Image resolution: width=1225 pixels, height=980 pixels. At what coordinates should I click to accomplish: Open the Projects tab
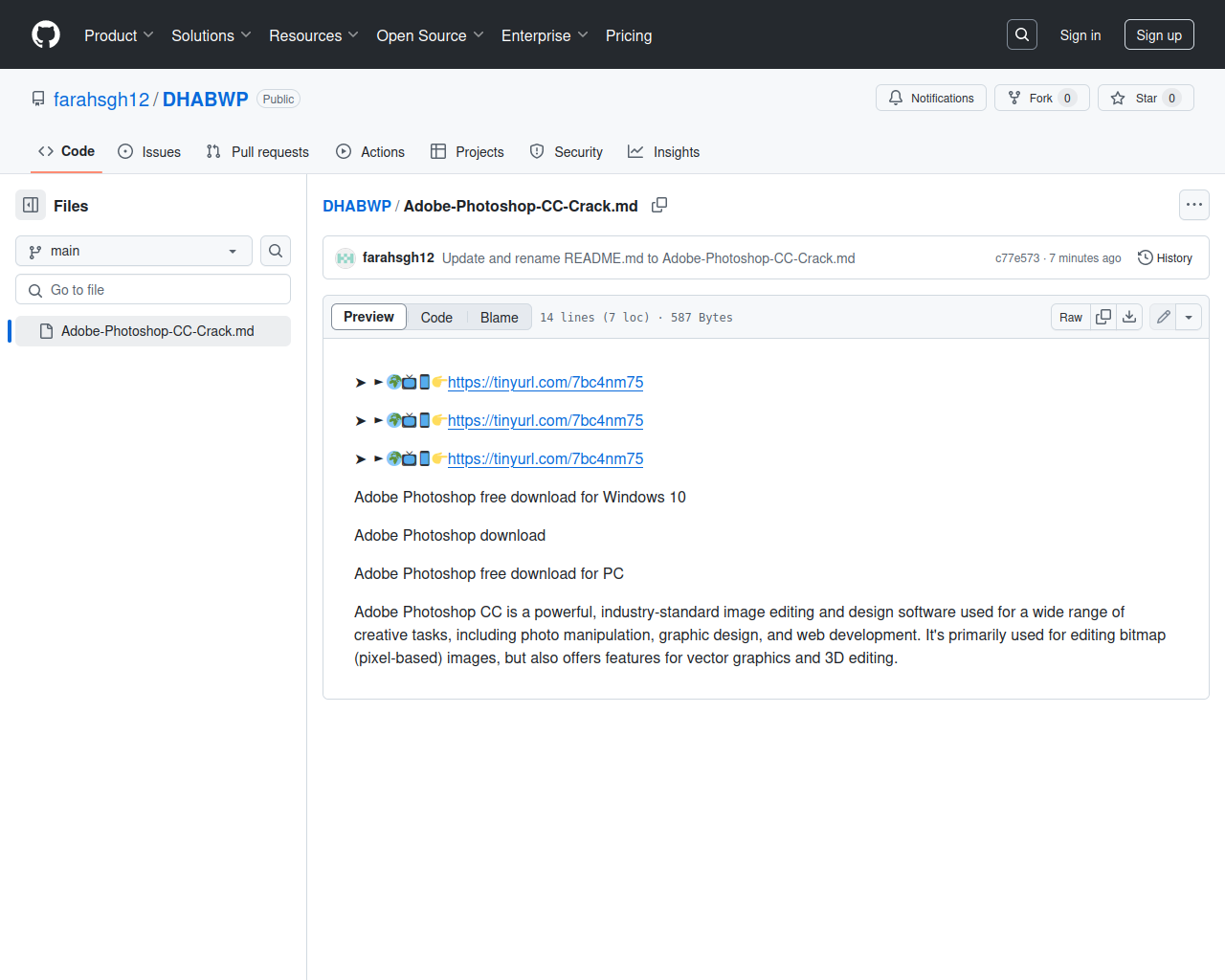467,151
